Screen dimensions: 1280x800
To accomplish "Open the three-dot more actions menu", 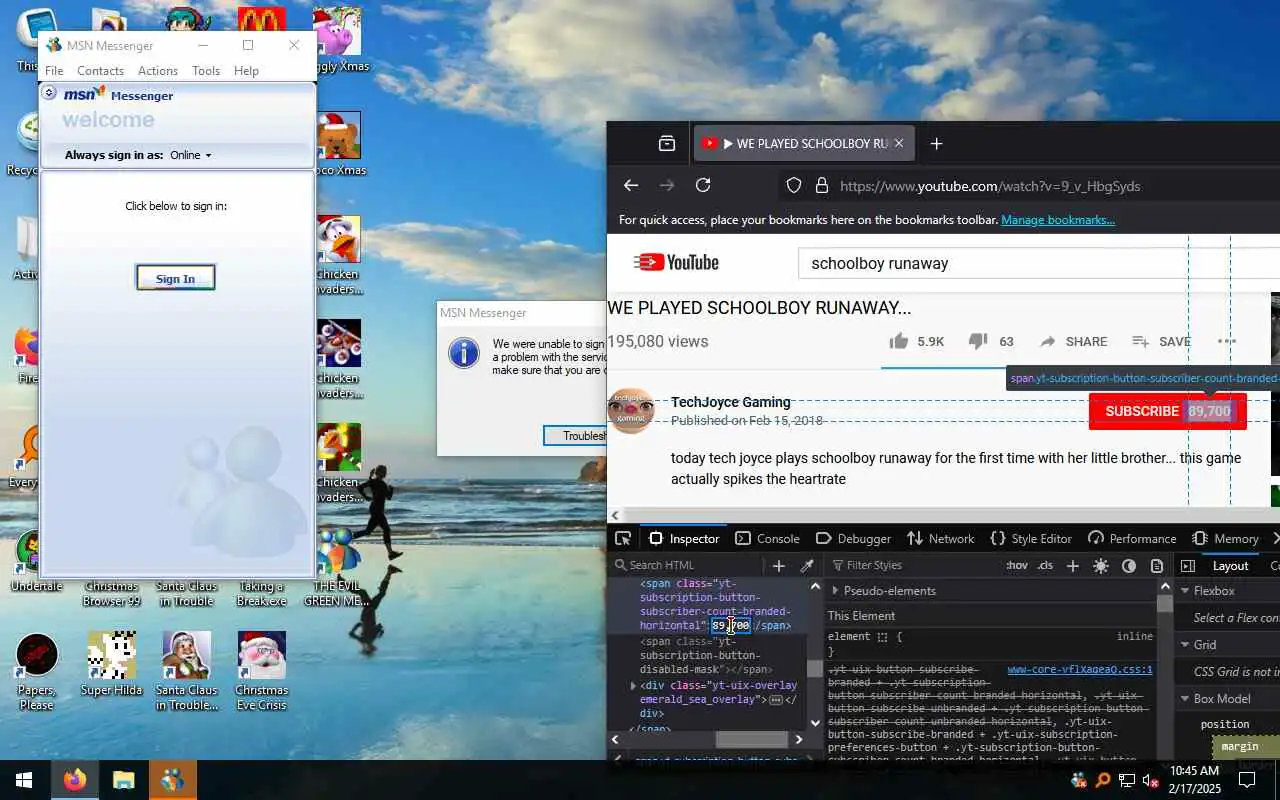I will pos(1227,341).
